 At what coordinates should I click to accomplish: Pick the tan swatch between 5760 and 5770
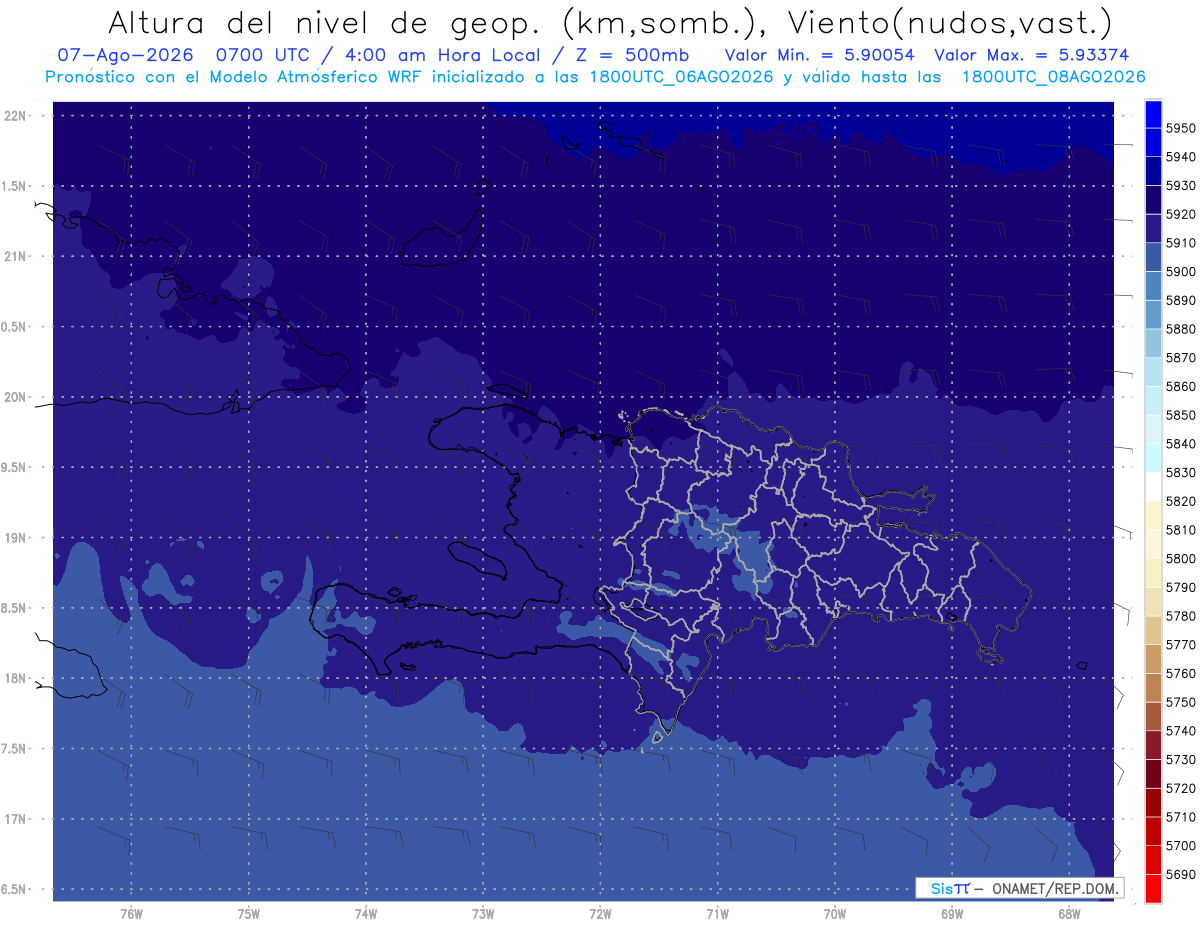(x=1153, y=659)
